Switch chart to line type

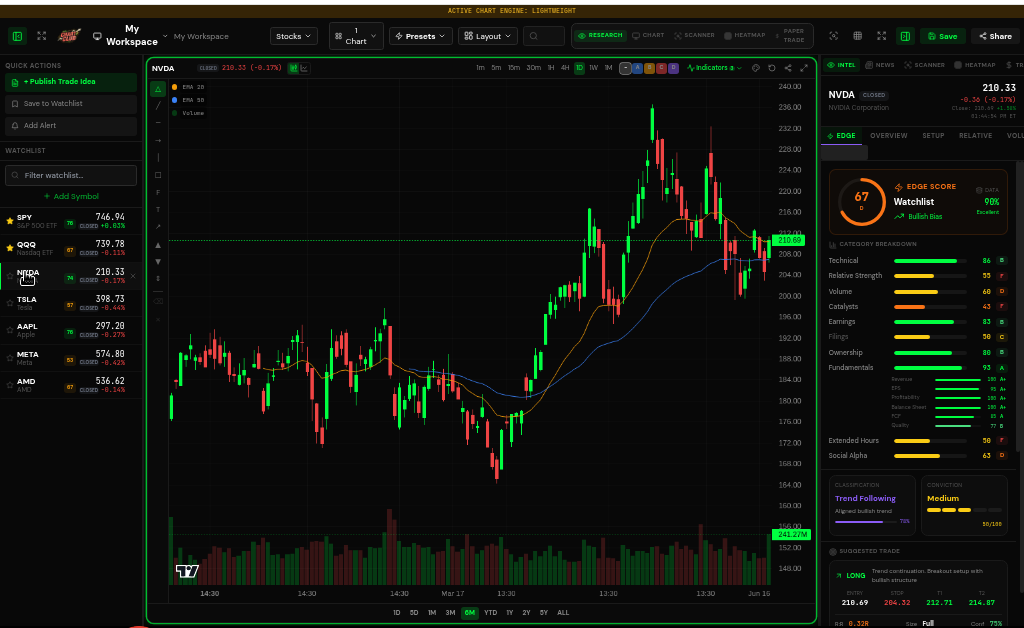click(x=304, y=68)
